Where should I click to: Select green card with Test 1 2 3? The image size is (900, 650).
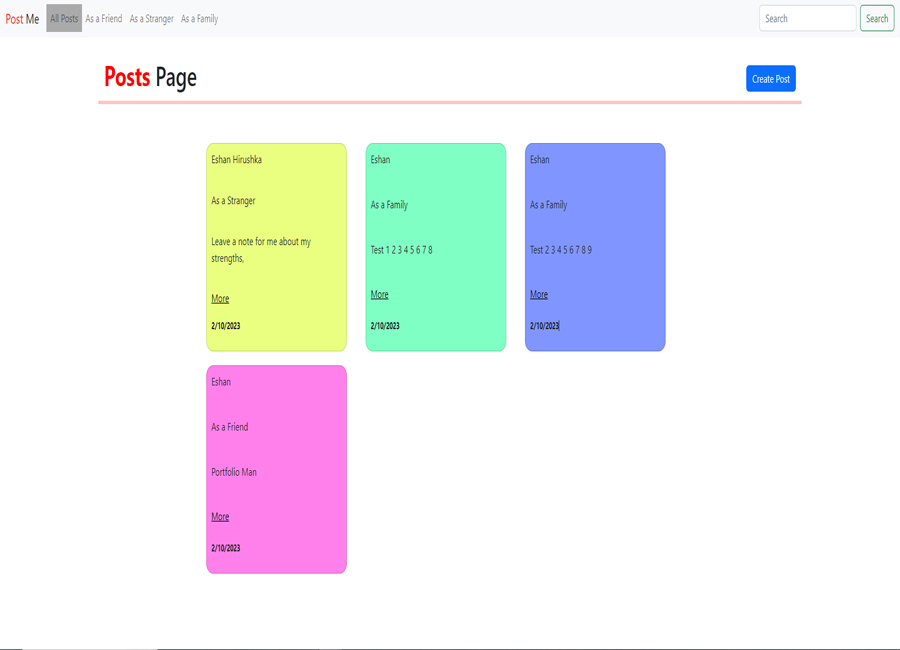click(x=436, y=247)
